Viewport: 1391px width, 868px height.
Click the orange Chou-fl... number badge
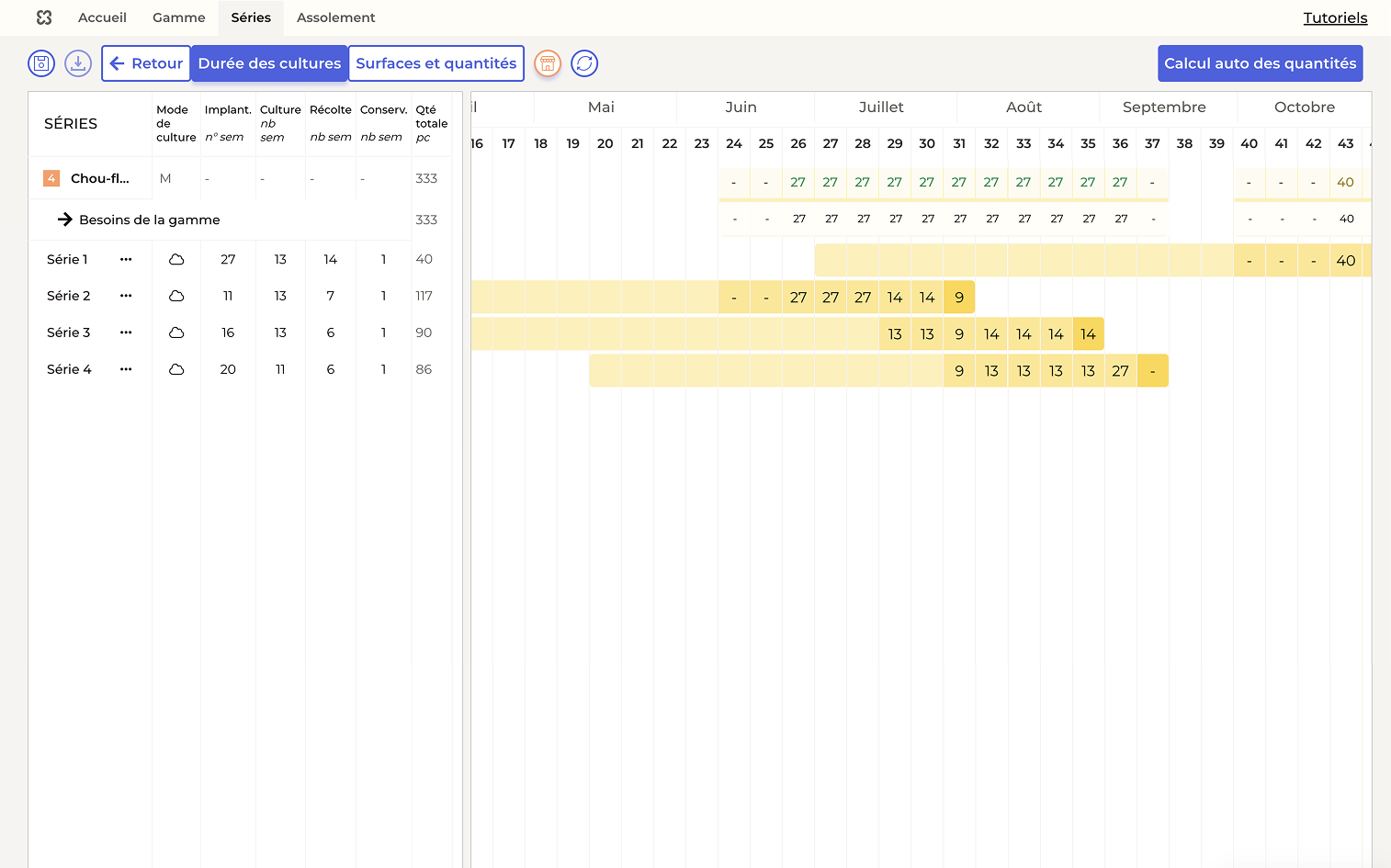click(51, 178)
